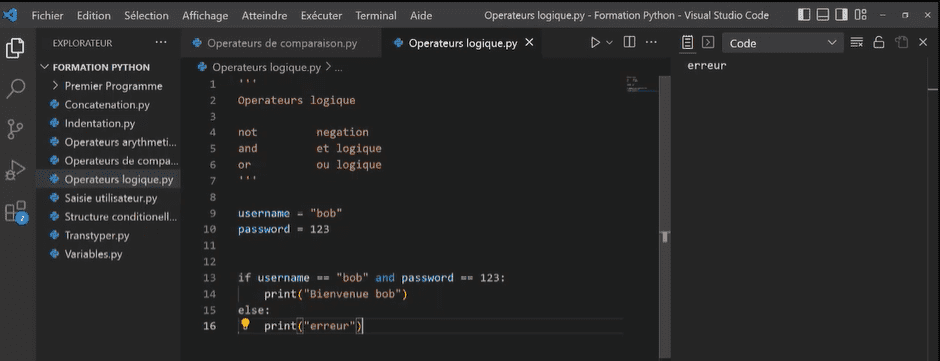Click the VS Code logo in title bar

pyautogui.click(x=10, y=16)
